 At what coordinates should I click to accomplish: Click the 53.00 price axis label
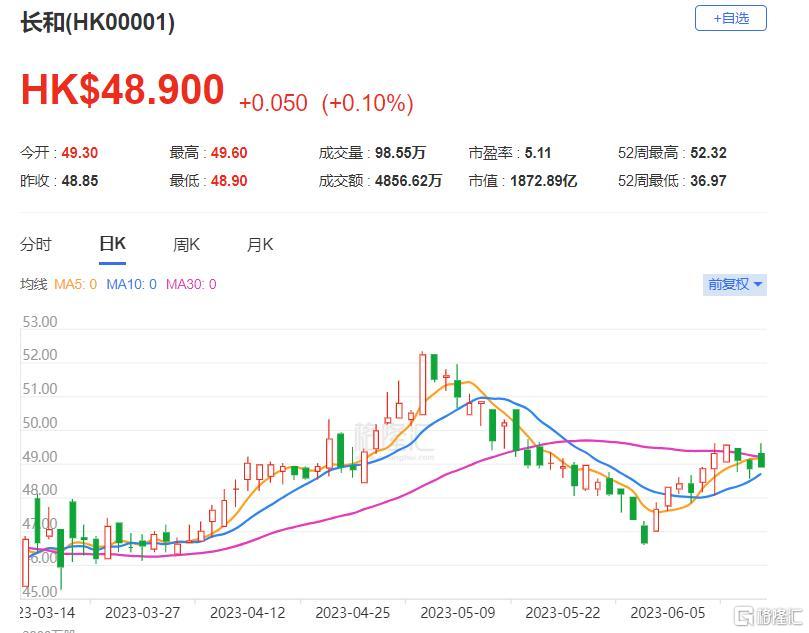[40, 322]
